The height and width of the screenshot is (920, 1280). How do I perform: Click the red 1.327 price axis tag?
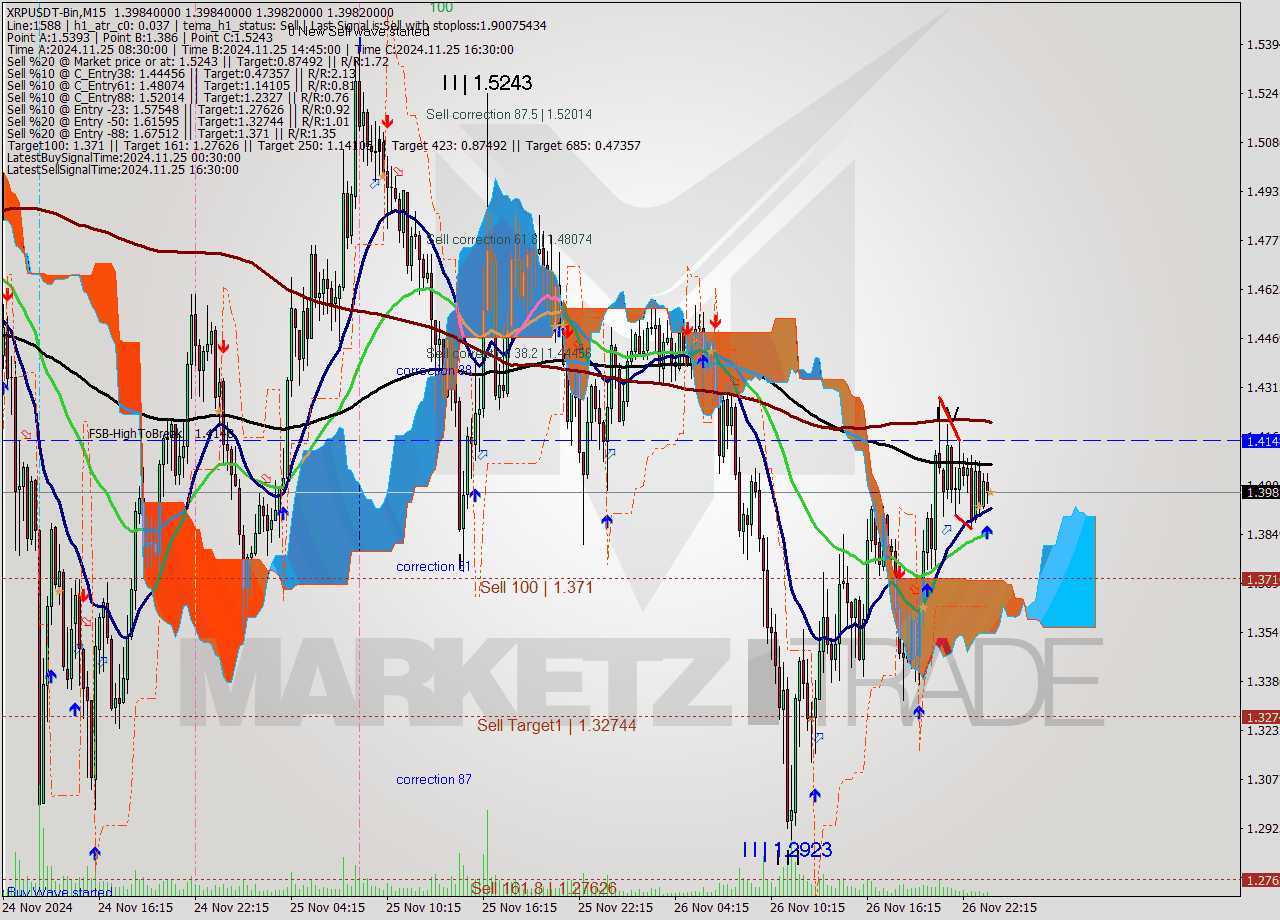[1260, 717]
